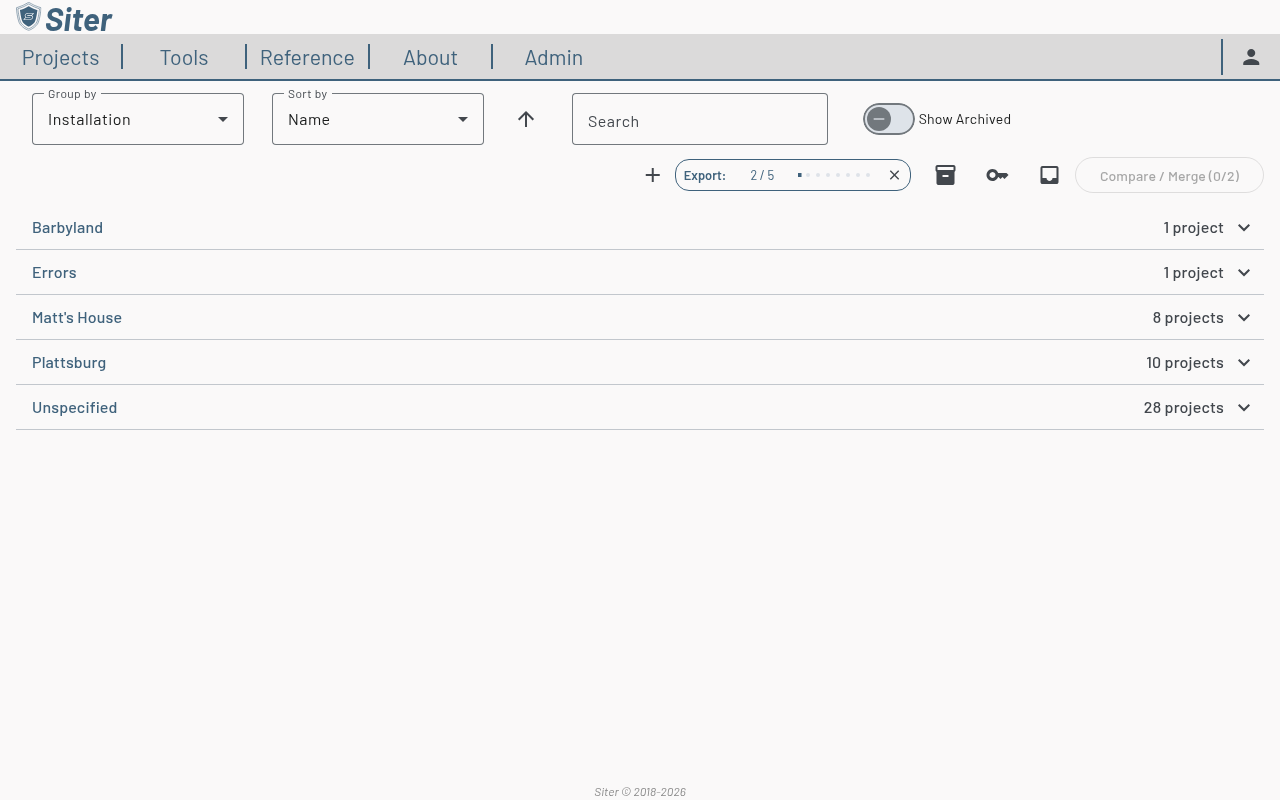The height and width of the screenshot is (800, 1280).
Task: Click the archive box icon
Action: click(x=945, y=175)
